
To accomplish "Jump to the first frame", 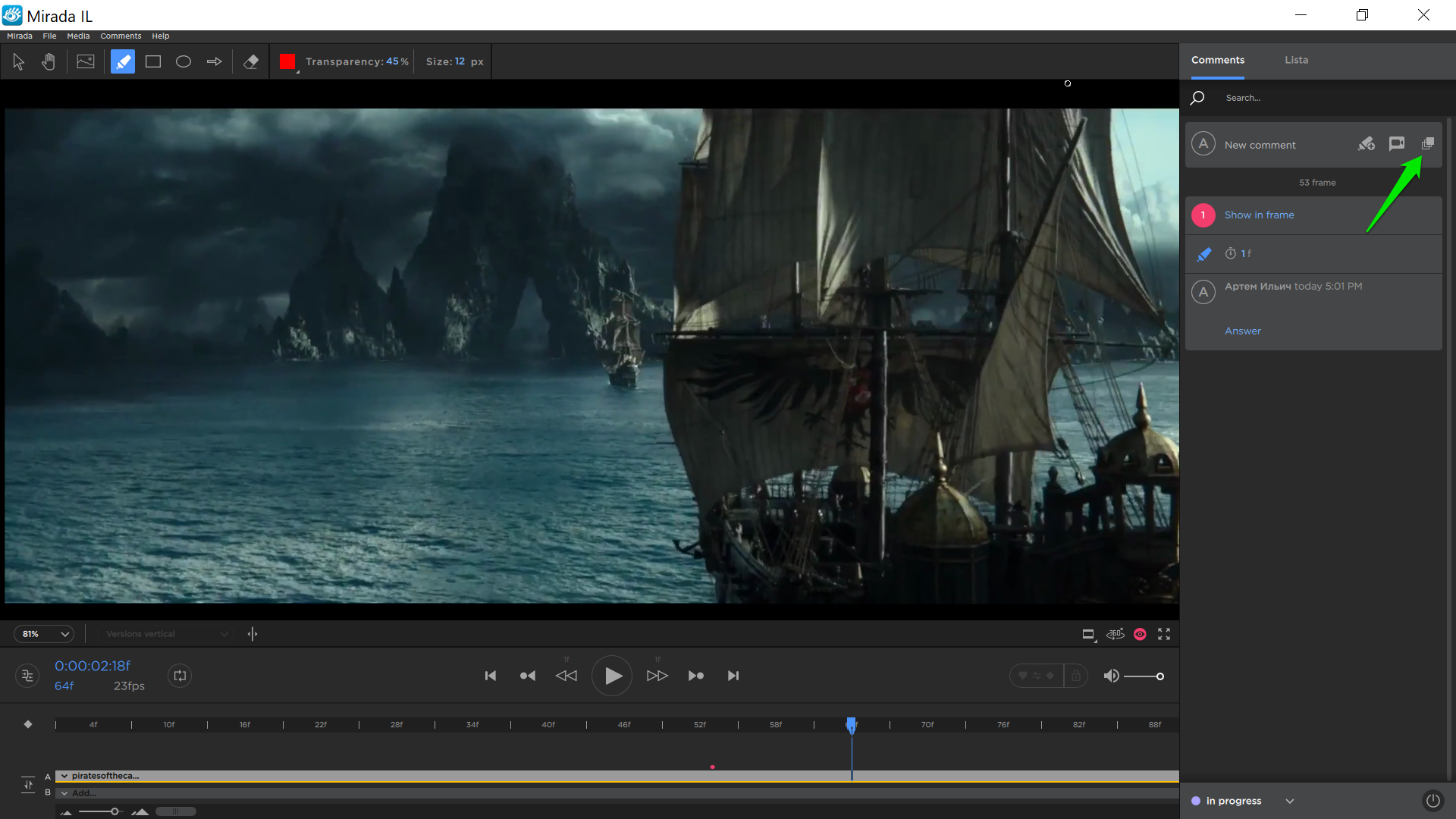I will (x=491, y=676).
